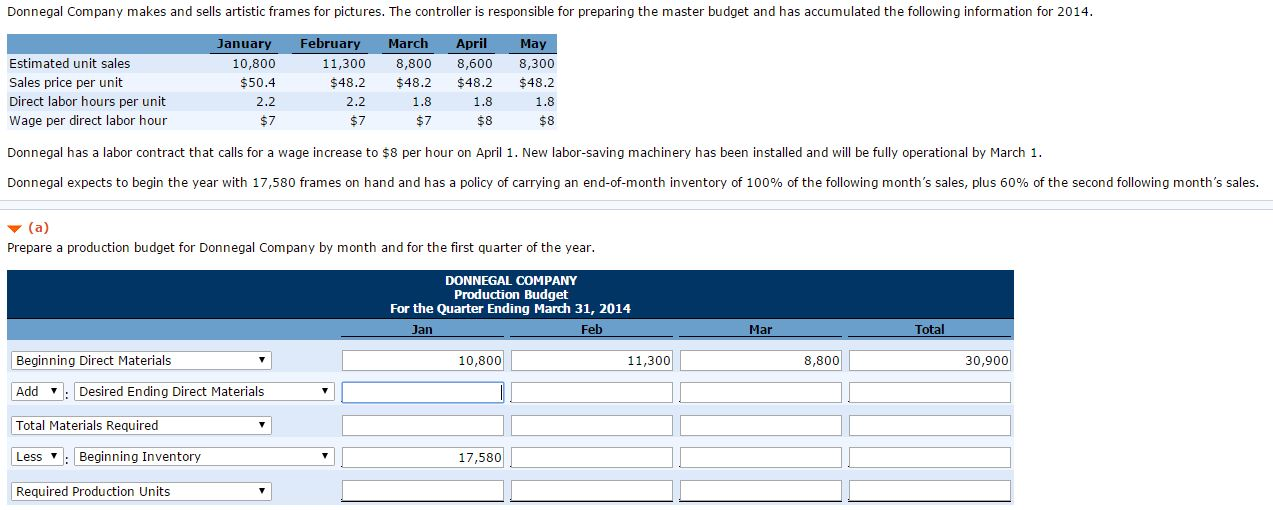
Task: Click Feb field in Total Materials Required row
Action: (592, 426)
